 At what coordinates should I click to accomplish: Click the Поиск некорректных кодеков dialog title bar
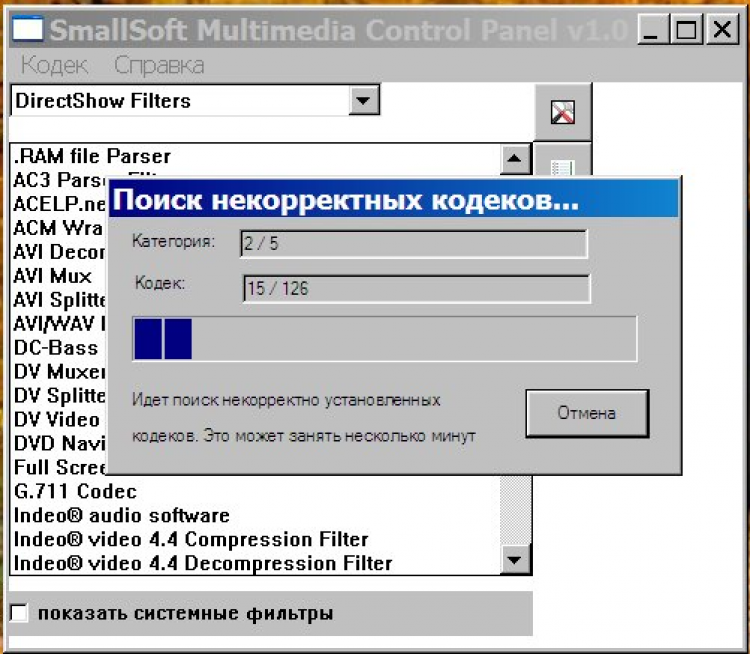click(394, 200)
